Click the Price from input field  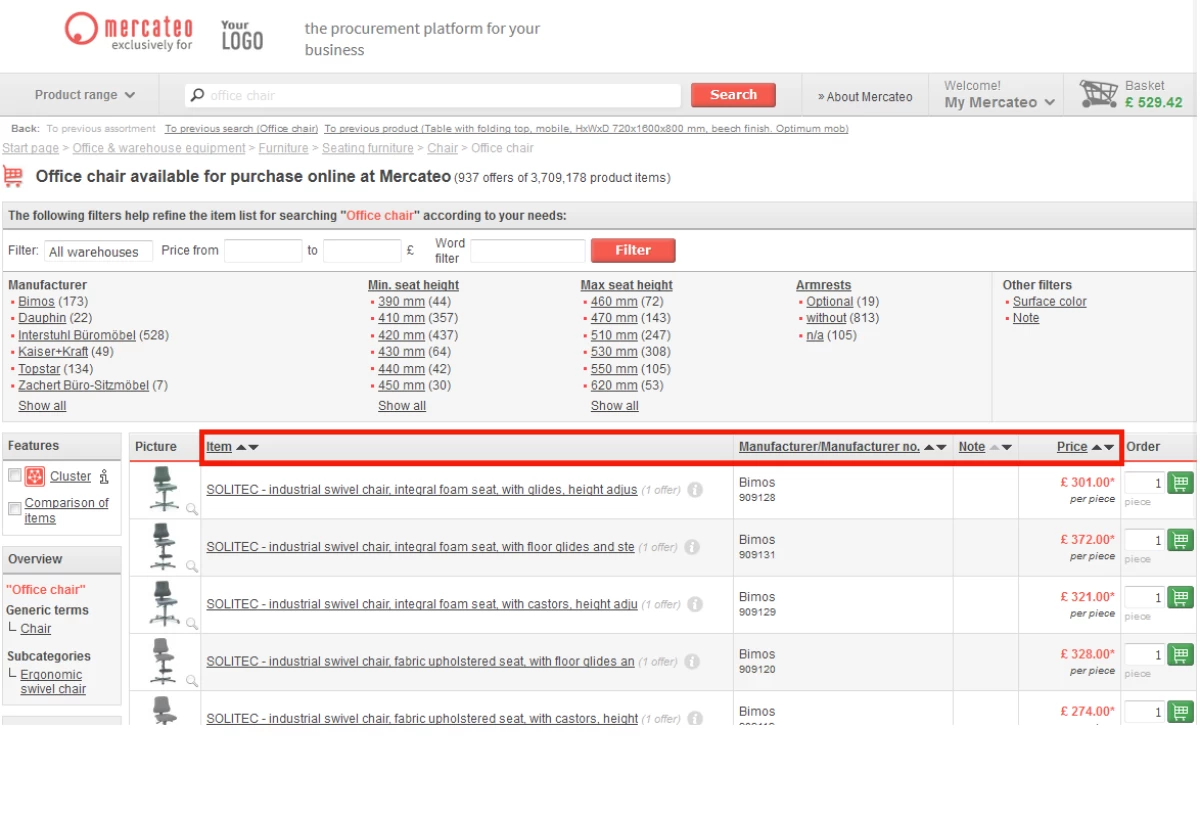pos(262,251)
